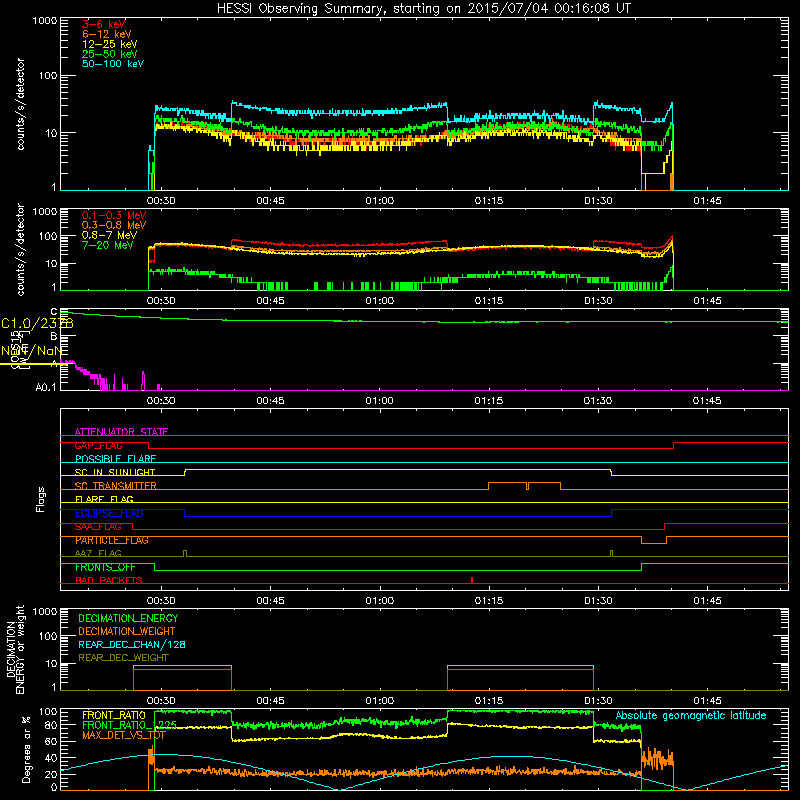Click the particle flag dip near 01:37
The height and width of the screenshot is (800, 800).
coord(654,540)
